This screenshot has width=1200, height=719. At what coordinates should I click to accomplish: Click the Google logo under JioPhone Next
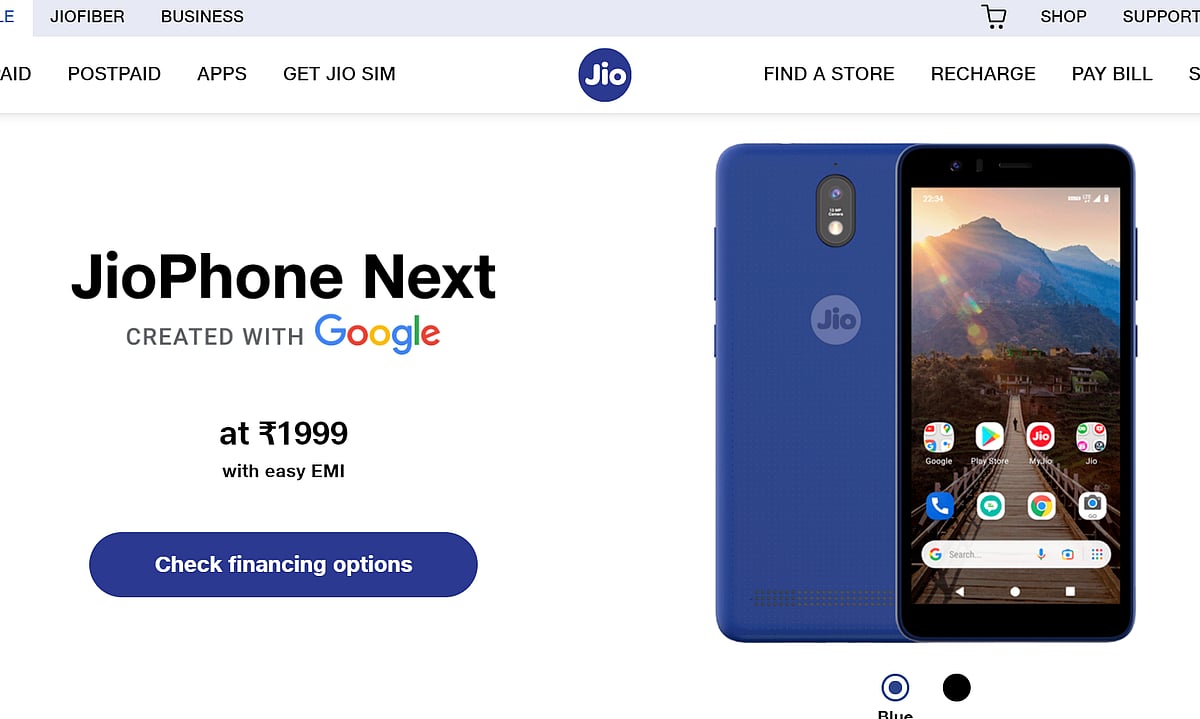(378, 334)
